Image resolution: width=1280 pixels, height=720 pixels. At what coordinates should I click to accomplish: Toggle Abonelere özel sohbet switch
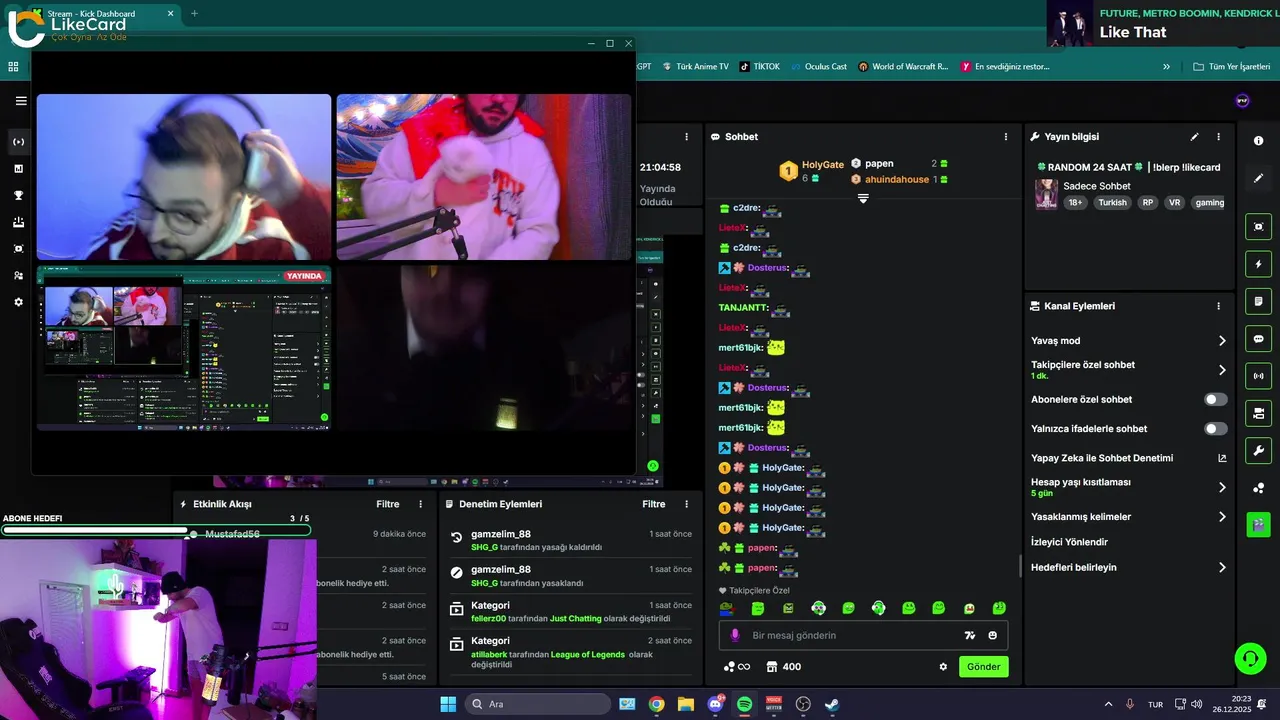[x=1215, y=399]
